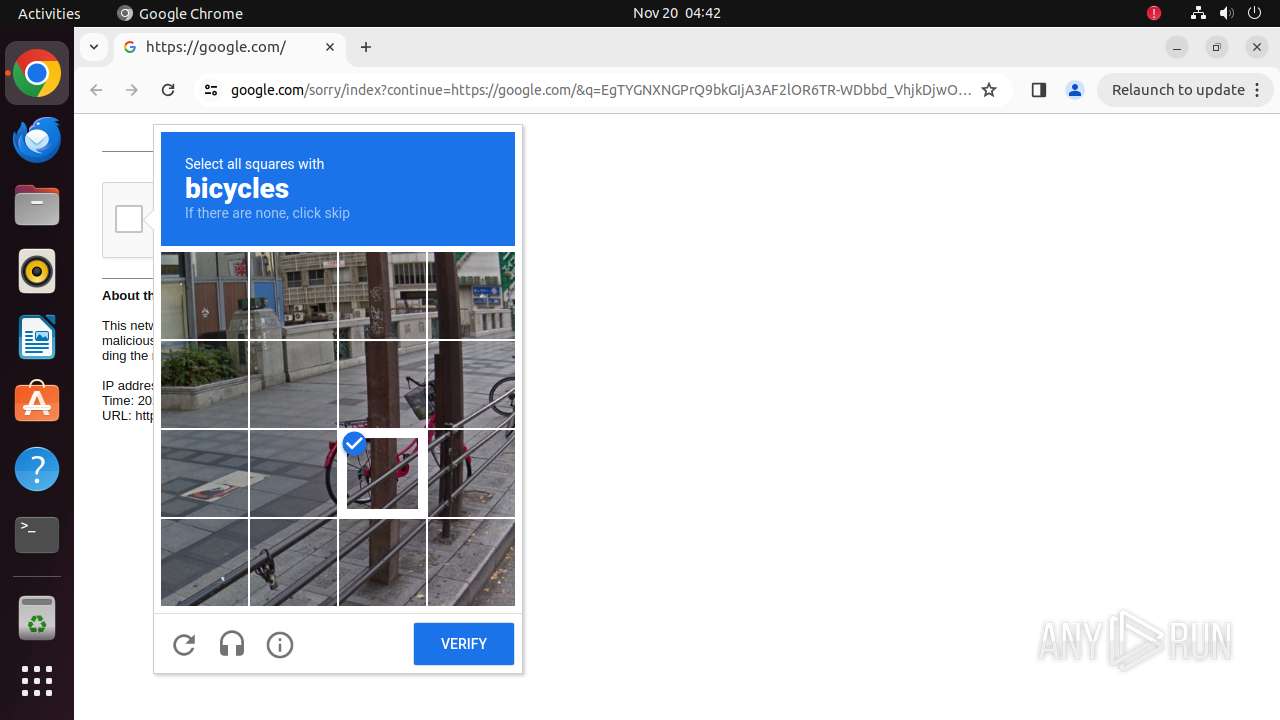Show Applications grid in the dock

(x=37, y=681)
